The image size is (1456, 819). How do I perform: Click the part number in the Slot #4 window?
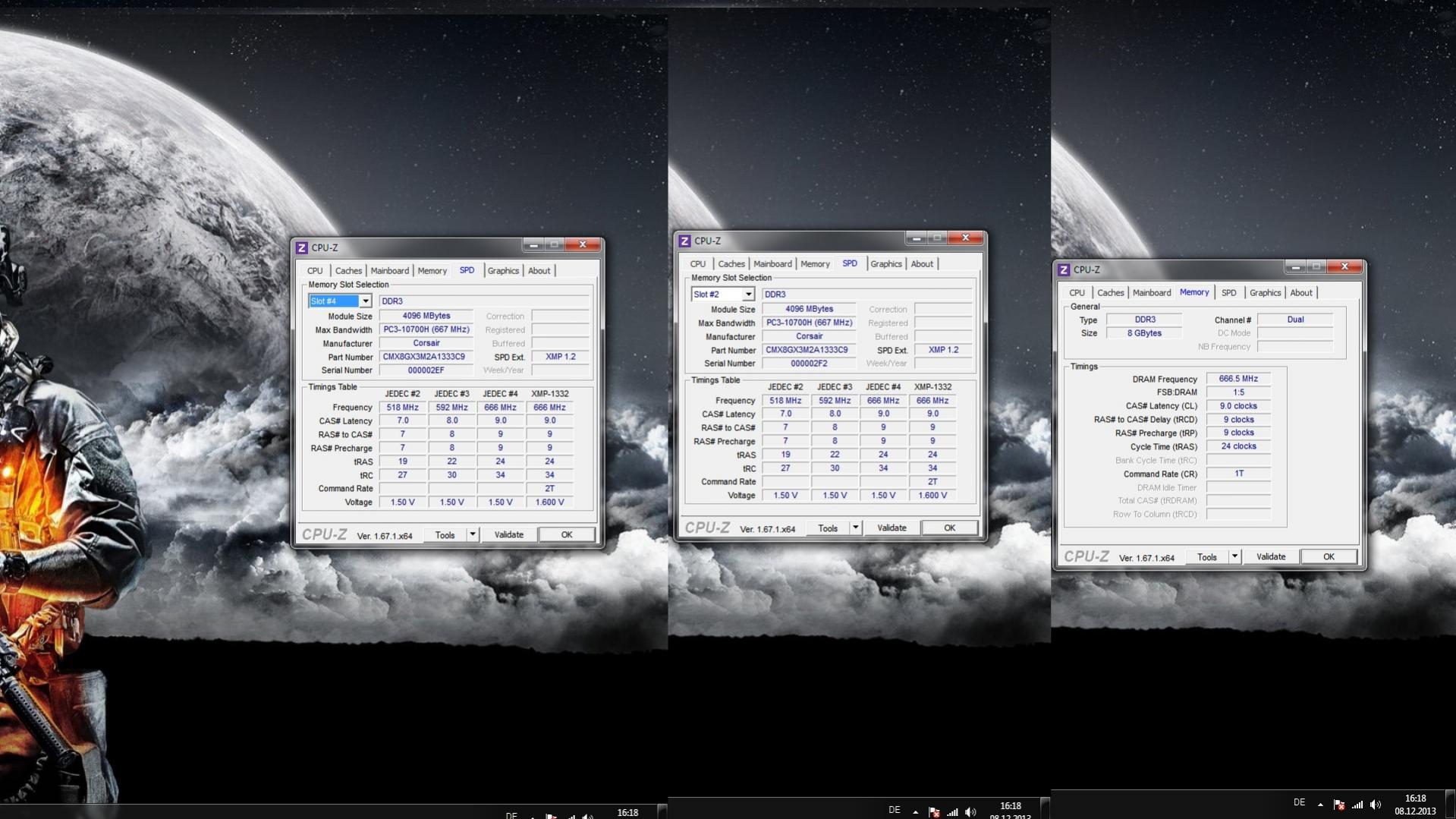[x=426, y=357]
